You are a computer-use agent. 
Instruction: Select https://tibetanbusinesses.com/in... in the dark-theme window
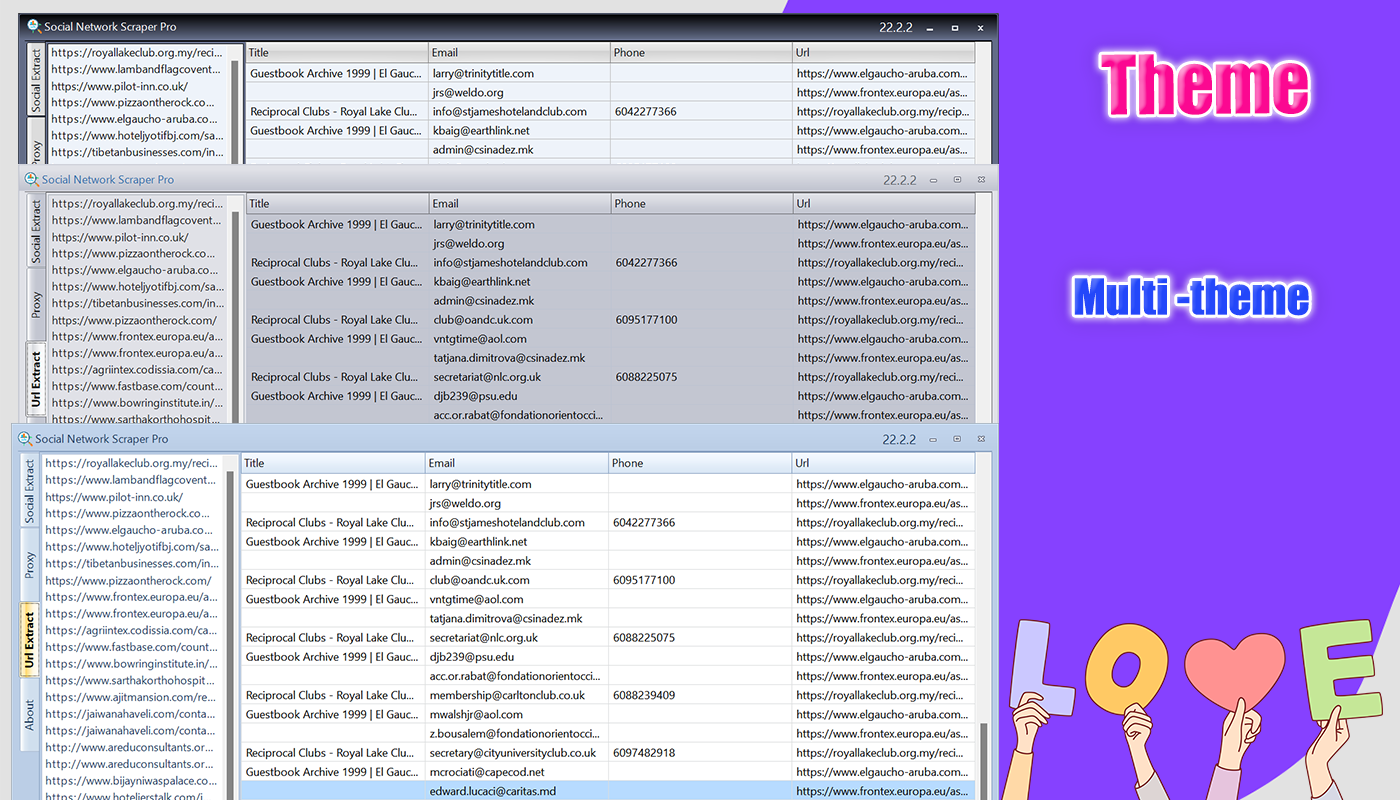(137, 153)
